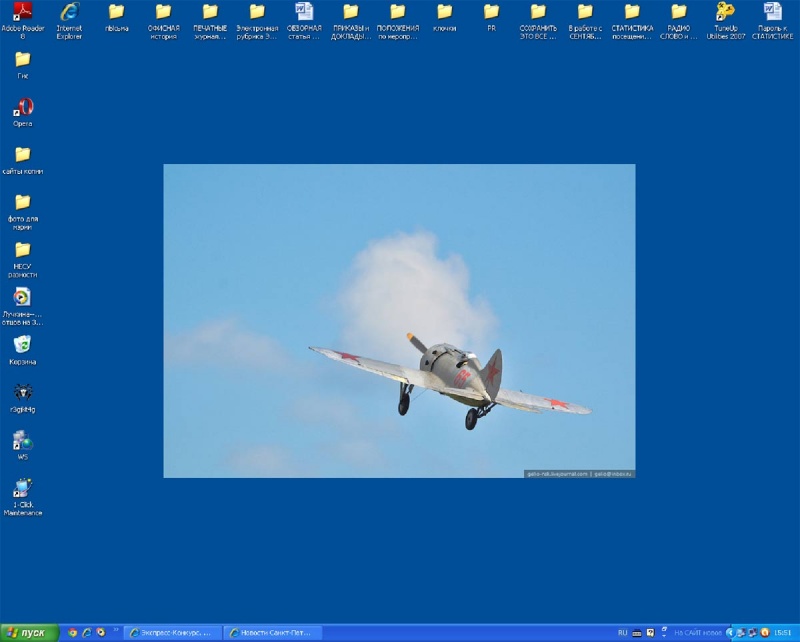Screen dimensions: 800x642
Task: Open the PR folder on desktop
Action: 491,12
